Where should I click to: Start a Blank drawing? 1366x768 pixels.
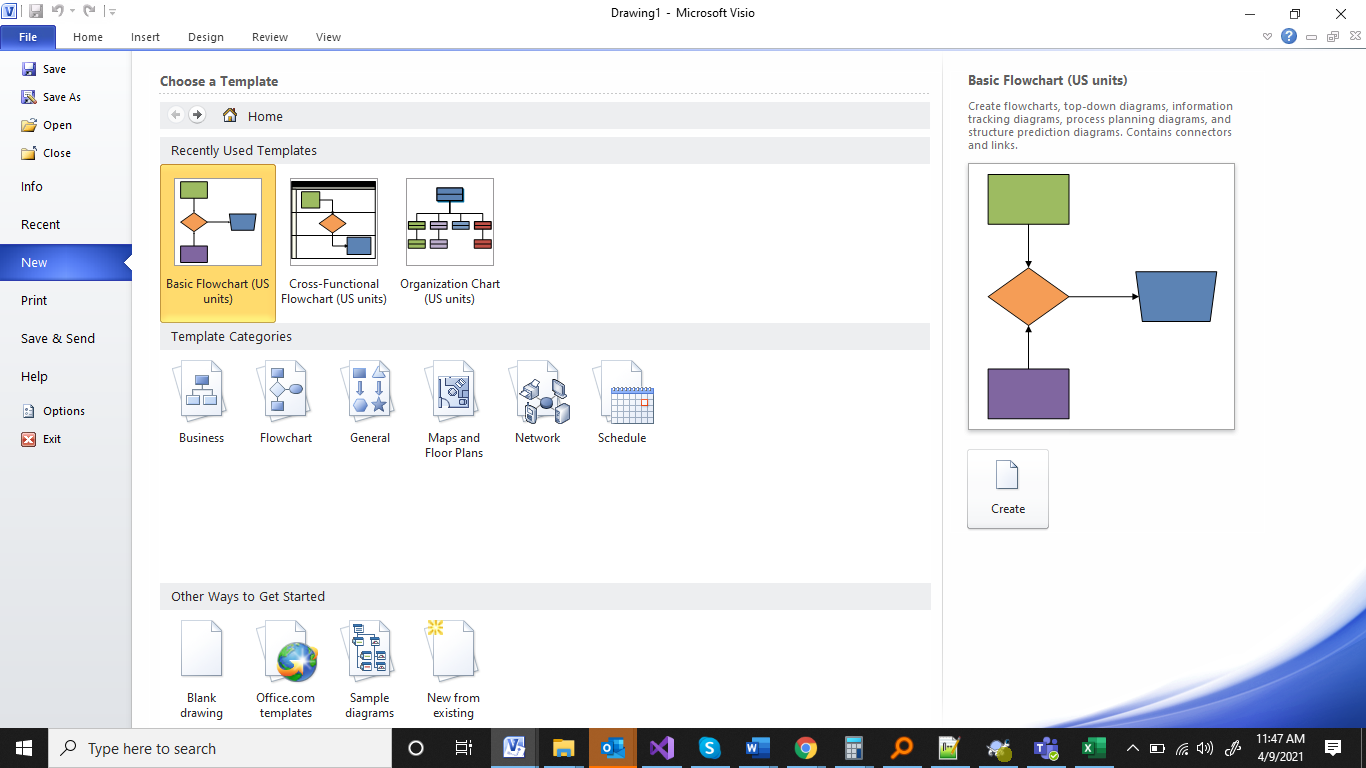(201, 670)
